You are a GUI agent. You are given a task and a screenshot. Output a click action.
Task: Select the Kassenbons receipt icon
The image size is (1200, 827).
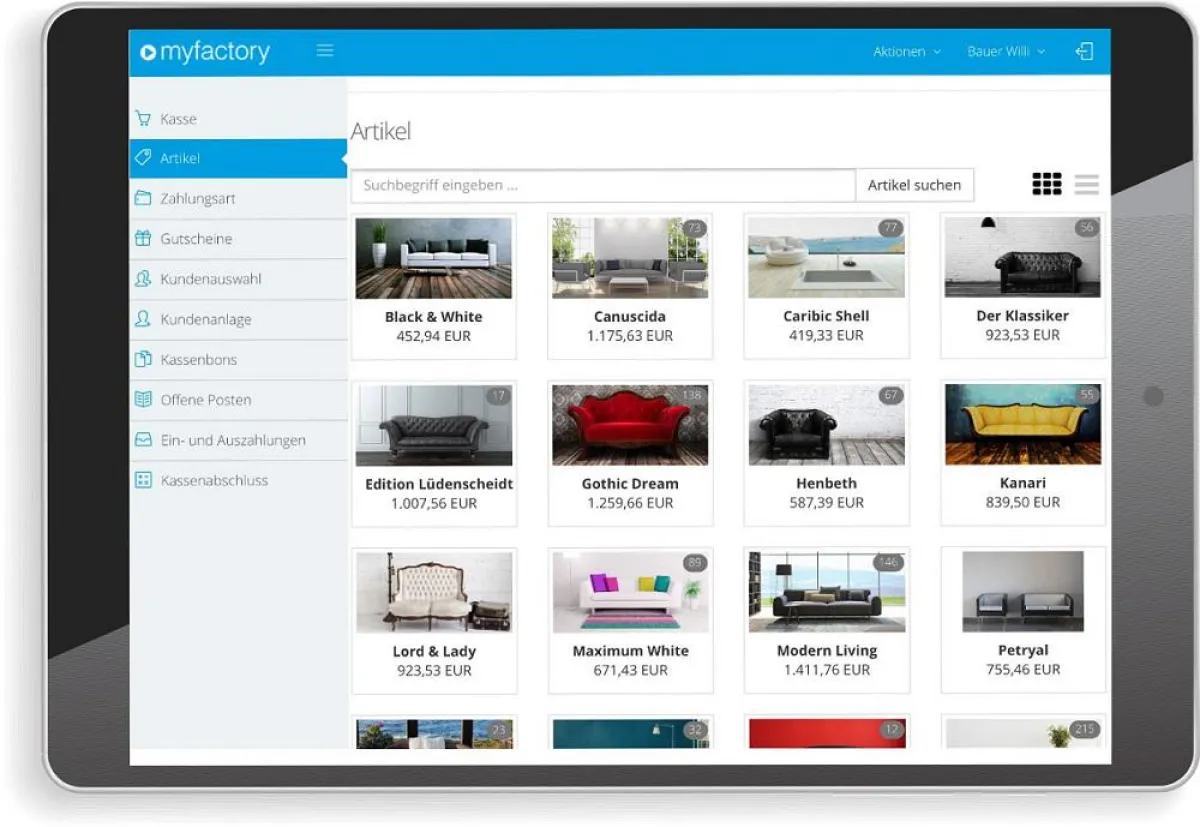pyautogui.click(x=143, y=359)
